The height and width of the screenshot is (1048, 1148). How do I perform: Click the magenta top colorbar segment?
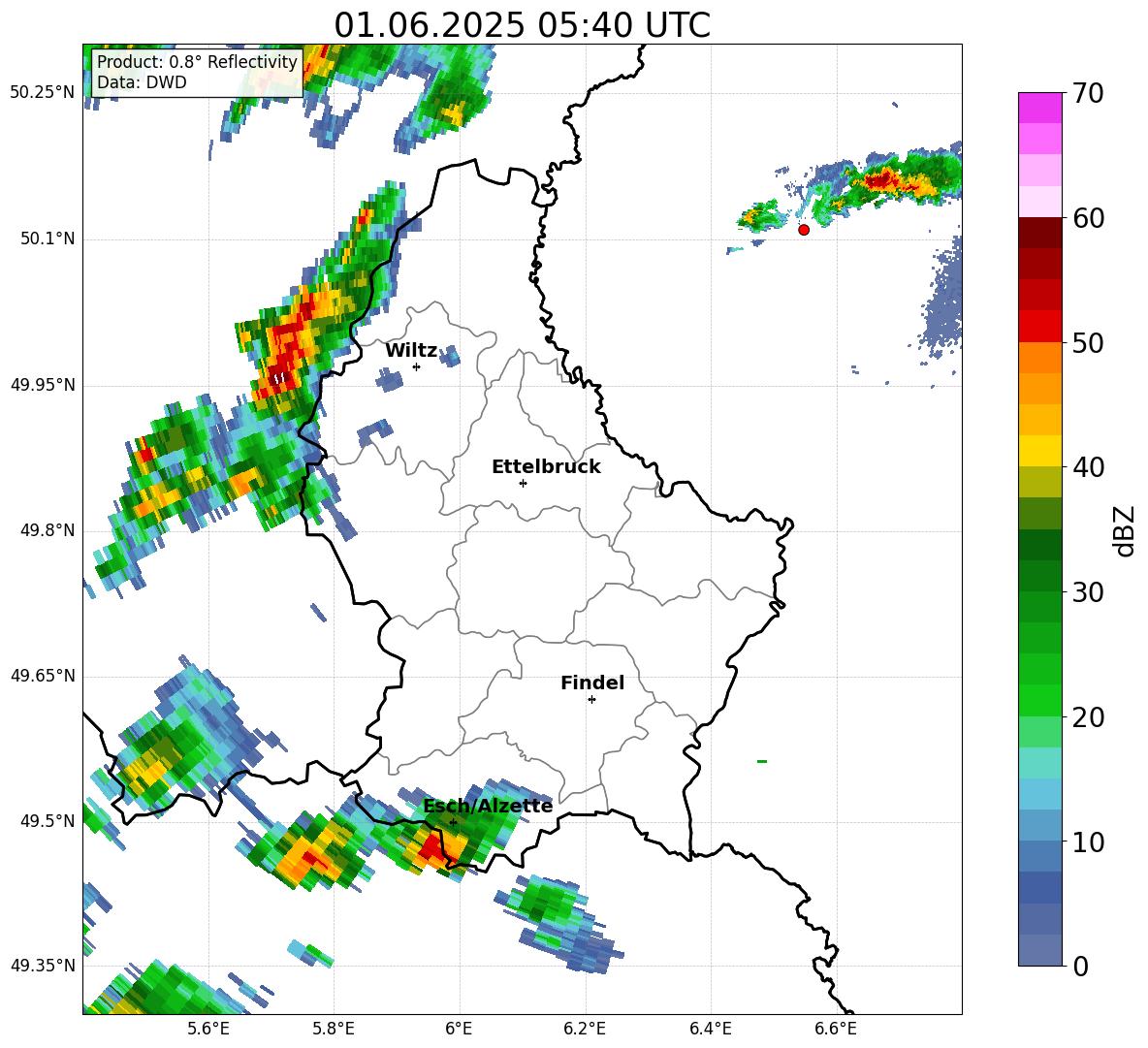click(1039, 108)
